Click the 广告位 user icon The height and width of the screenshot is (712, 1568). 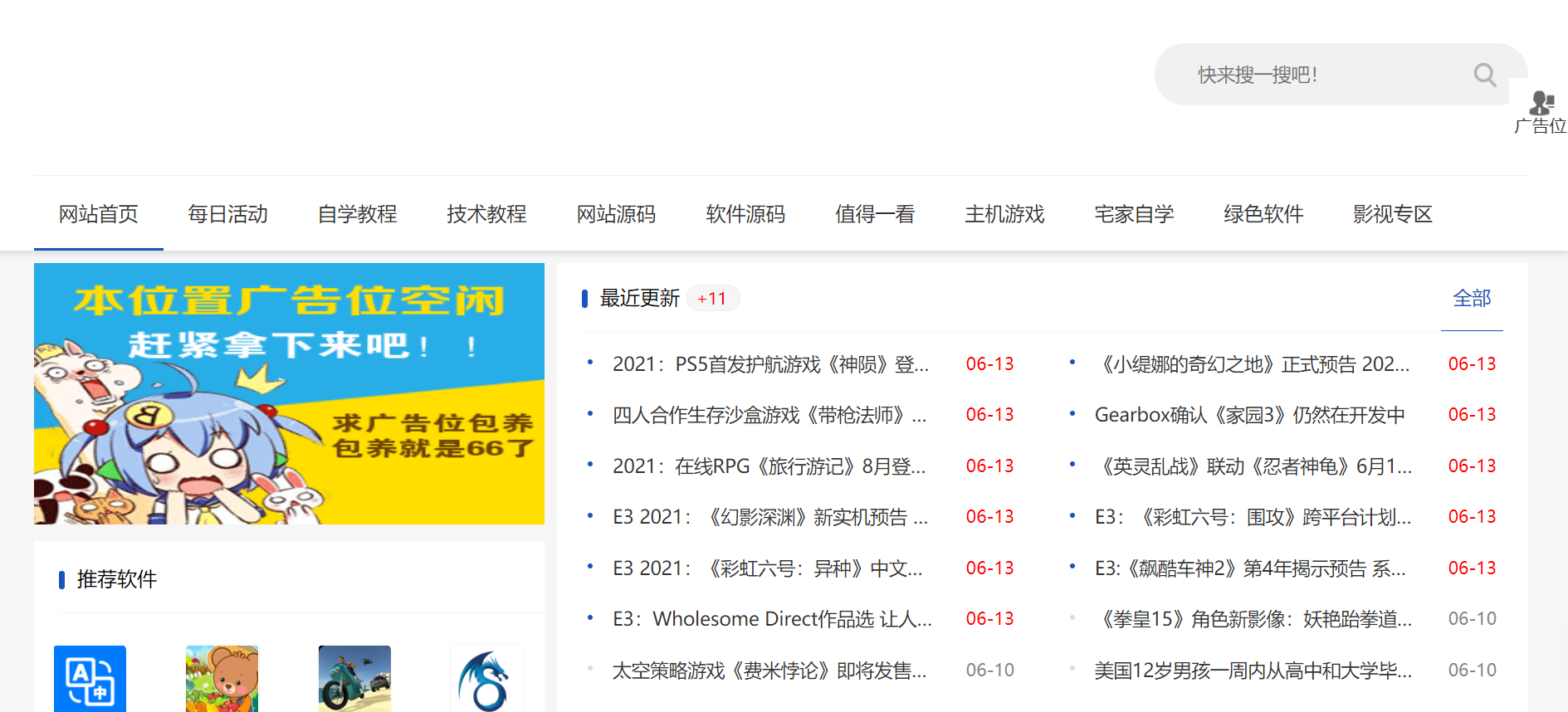pos(1541,103)
